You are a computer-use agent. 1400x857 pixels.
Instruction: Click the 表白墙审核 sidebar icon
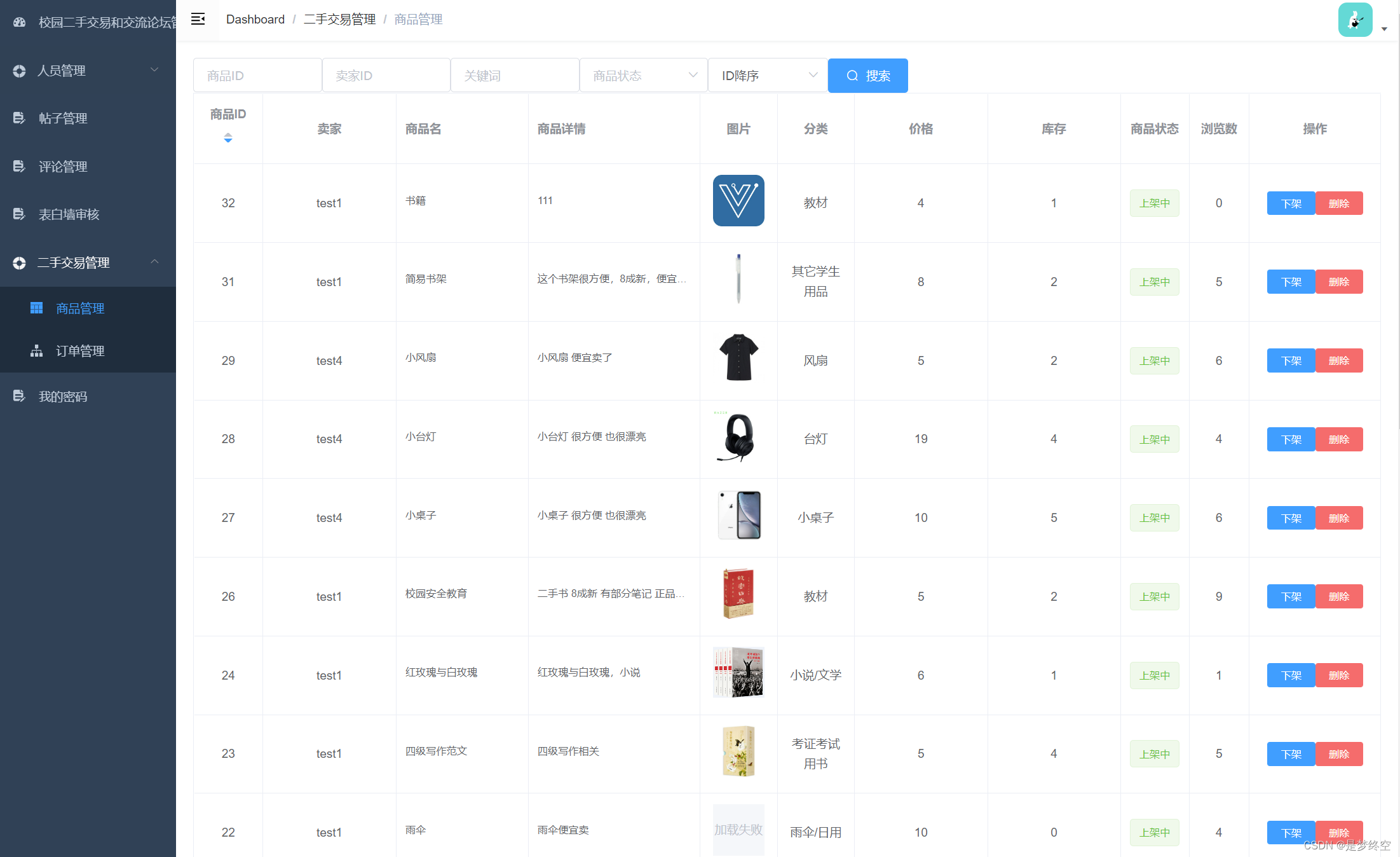[19, 214]
